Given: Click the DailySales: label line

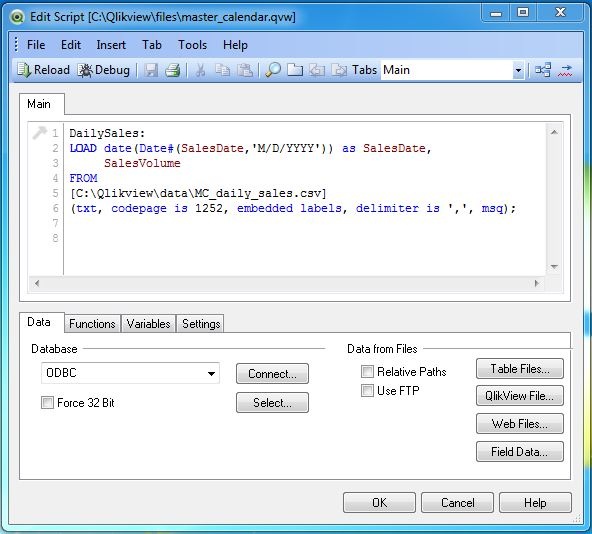Looking at the screenshot, I should [107, 133].
